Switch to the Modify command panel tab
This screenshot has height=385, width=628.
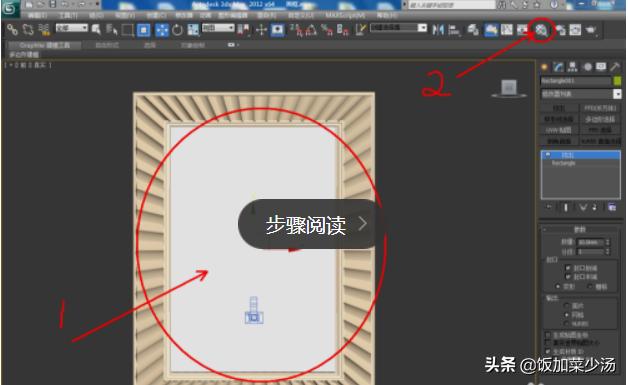pos(558,67)
